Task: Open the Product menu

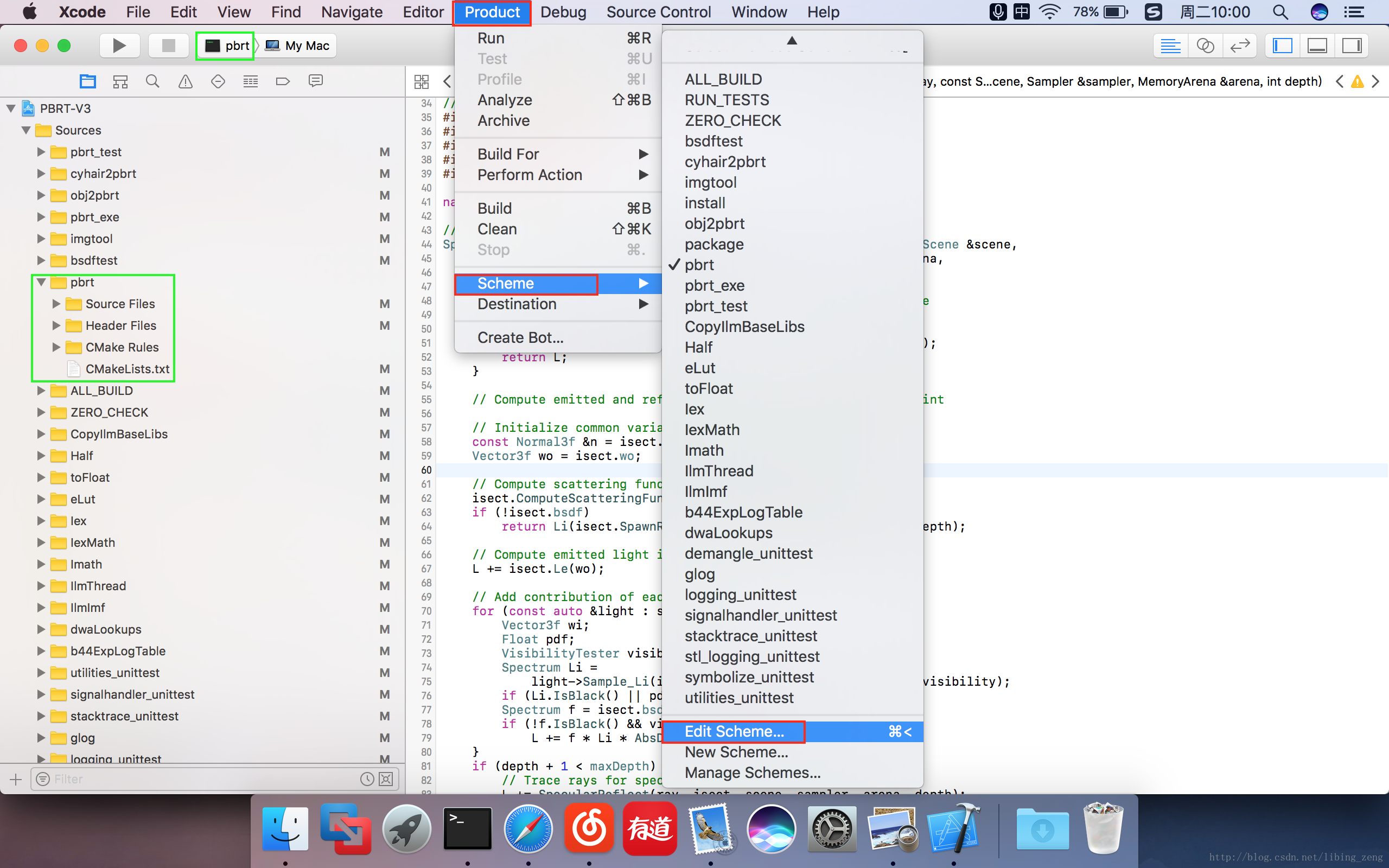Action: 492,12
